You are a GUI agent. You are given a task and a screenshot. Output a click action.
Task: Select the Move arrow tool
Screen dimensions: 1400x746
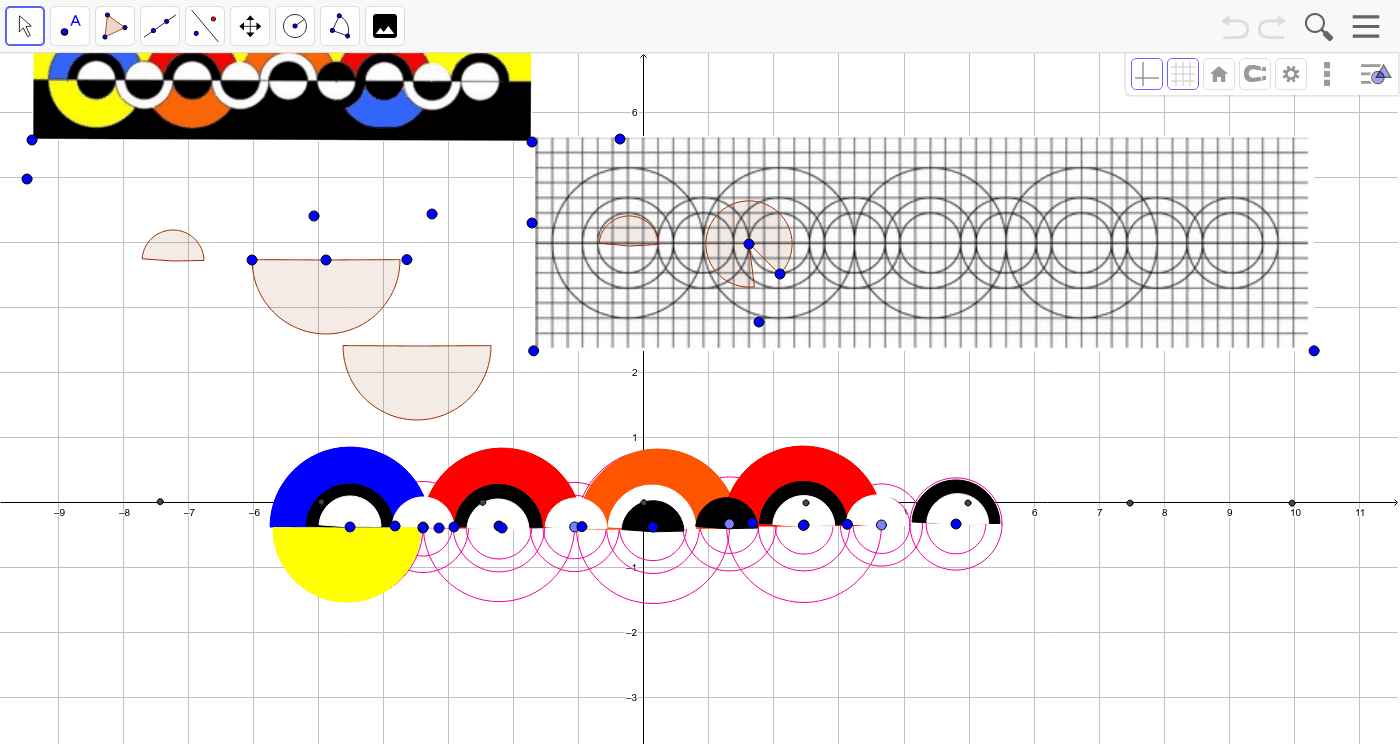tap(25, 26)
